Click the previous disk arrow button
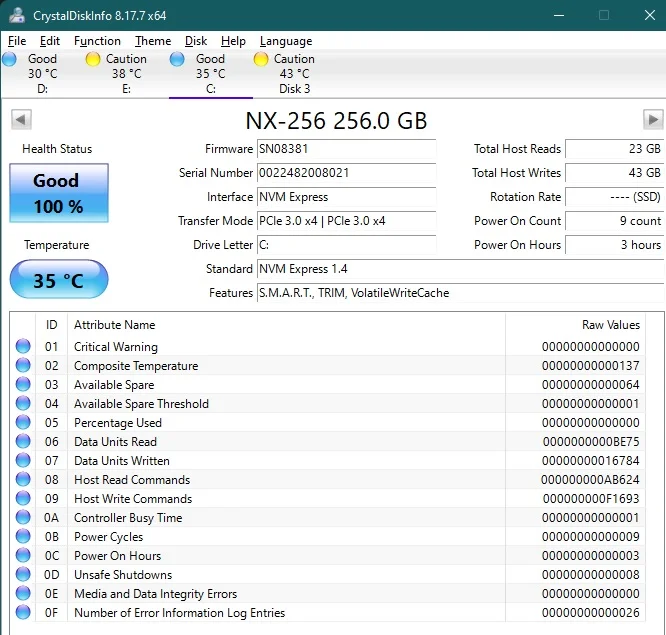666x635 pixels. pos(20,120)
